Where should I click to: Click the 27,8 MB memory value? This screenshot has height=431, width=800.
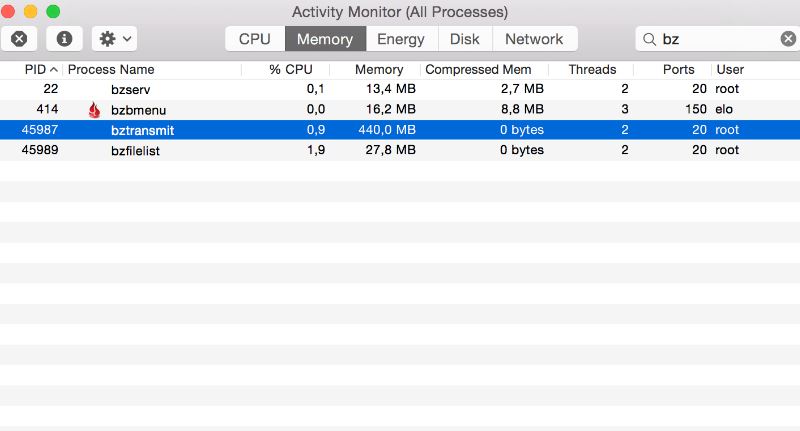coord(391,150)
